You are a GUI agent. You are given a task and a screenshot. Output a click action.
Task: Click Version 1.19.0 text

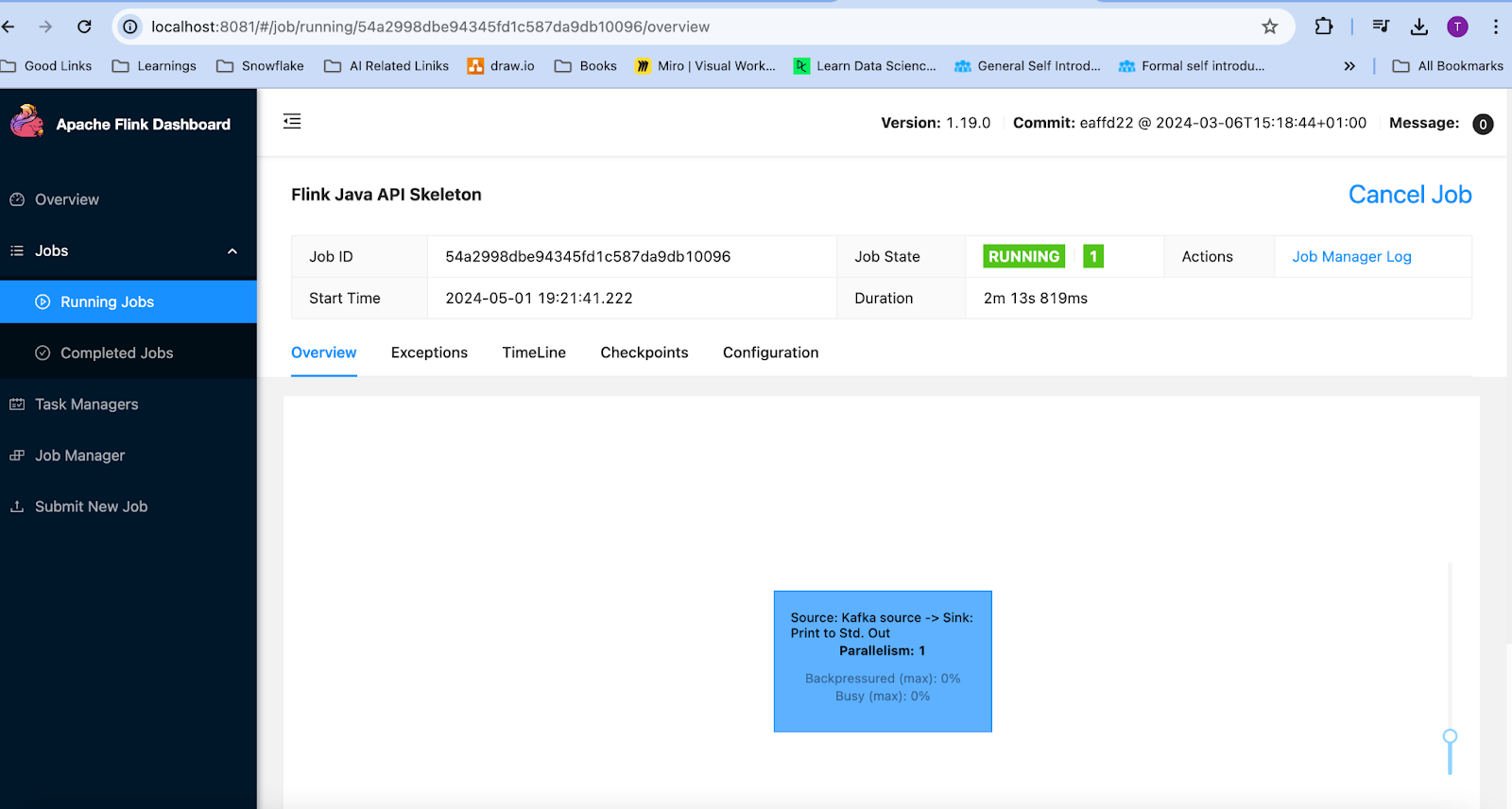936,123
